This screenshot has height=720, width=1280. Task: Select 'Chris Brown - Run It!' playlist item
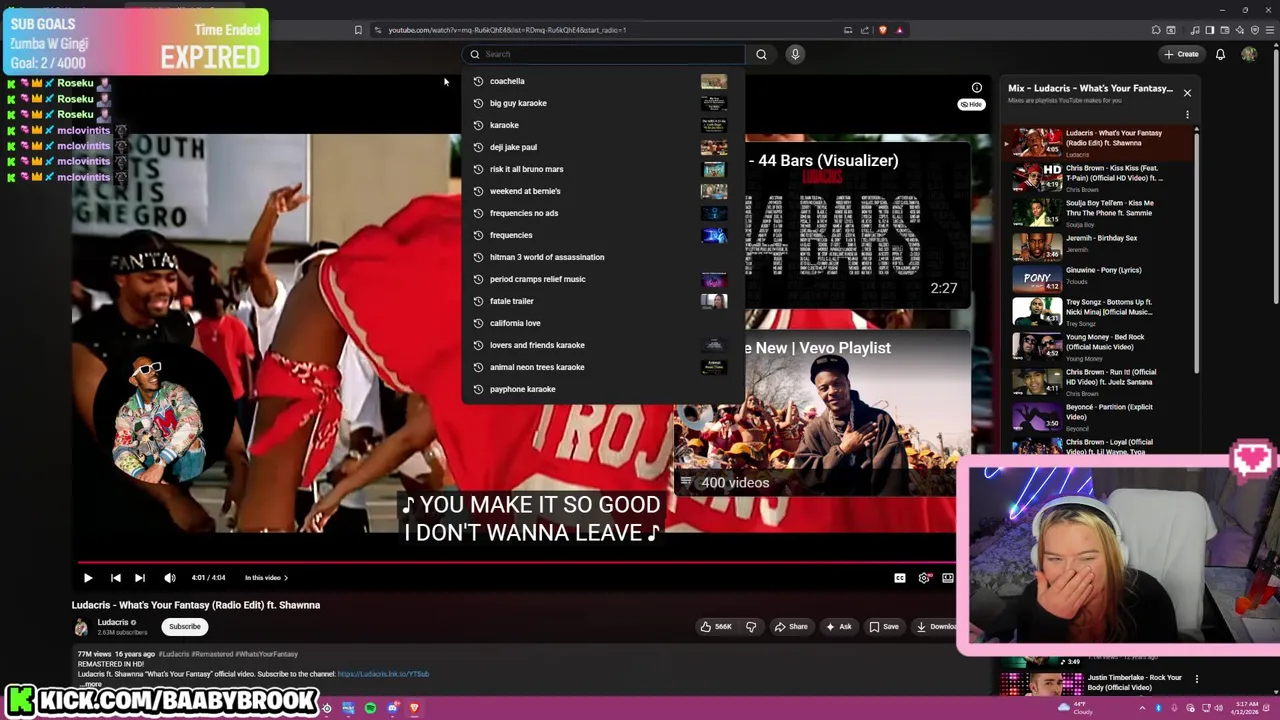(x=1100, y=381)
